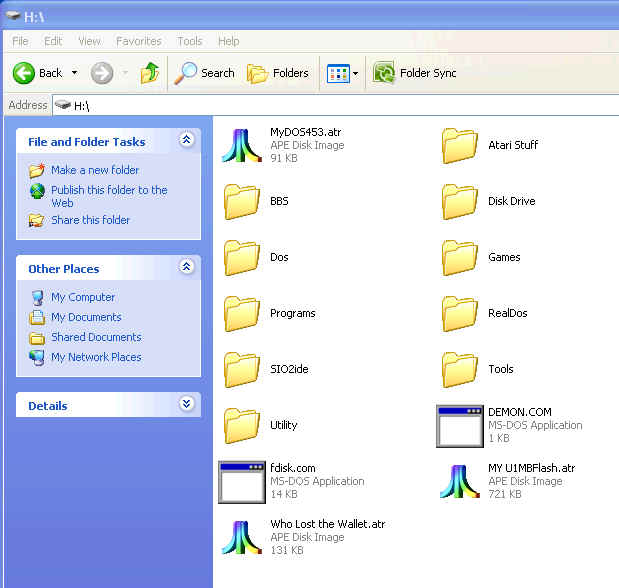Select fdisk.com application icon

click(x=242, y=482)
